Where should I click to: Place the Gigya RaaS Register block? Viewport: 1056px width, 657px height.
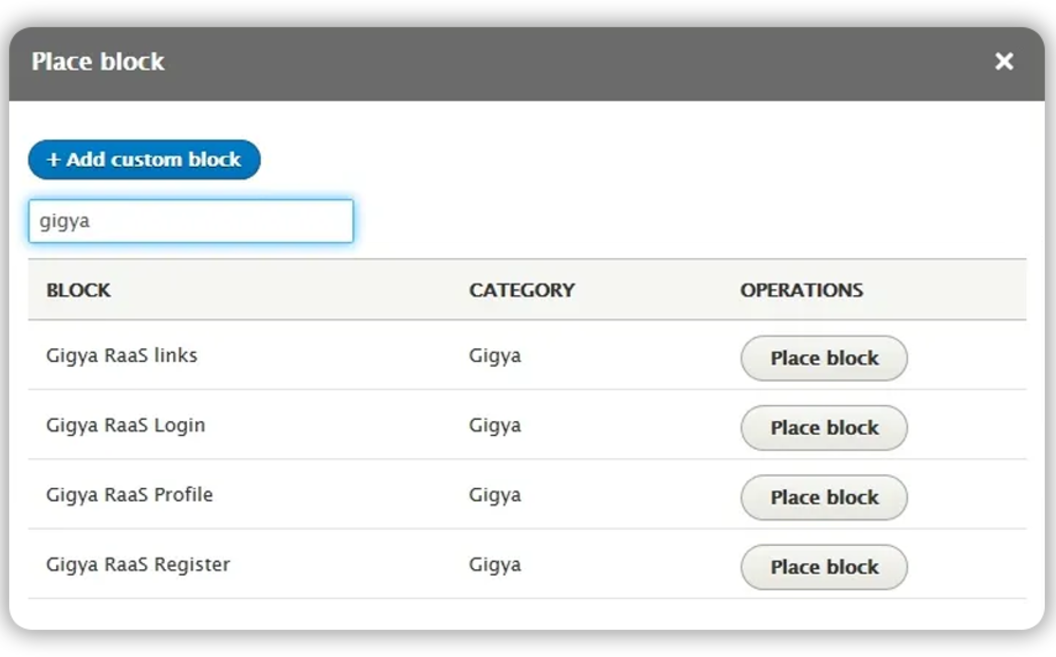(x=823, y=567)
